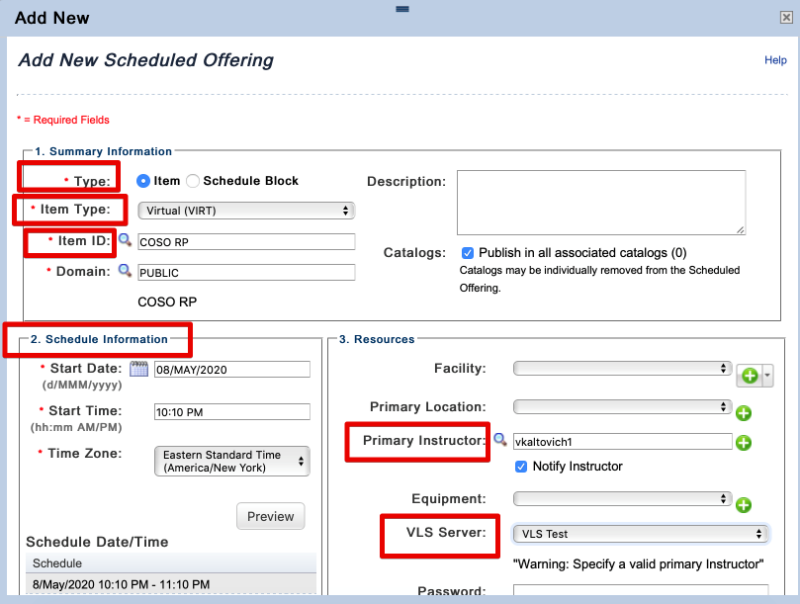Uncheck Publish in all associated catalogs
The image size is (800, 604).
468,253
